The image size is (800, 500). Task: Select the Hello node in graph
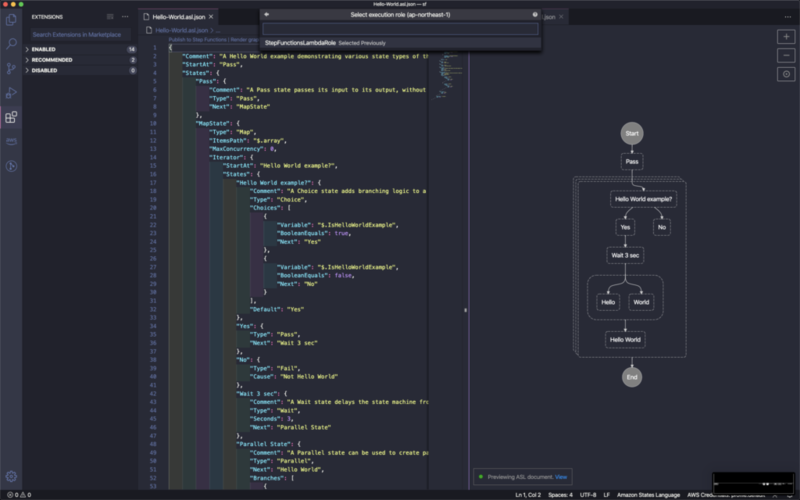pyautogui.click(x=608, y=302)
